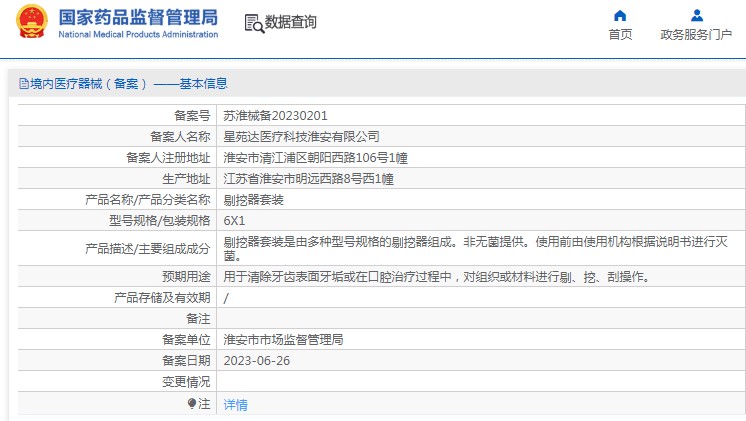Click the document icon beside 境内医疗器械
Viewport: 746px width, 421px height.
(24, 84)
